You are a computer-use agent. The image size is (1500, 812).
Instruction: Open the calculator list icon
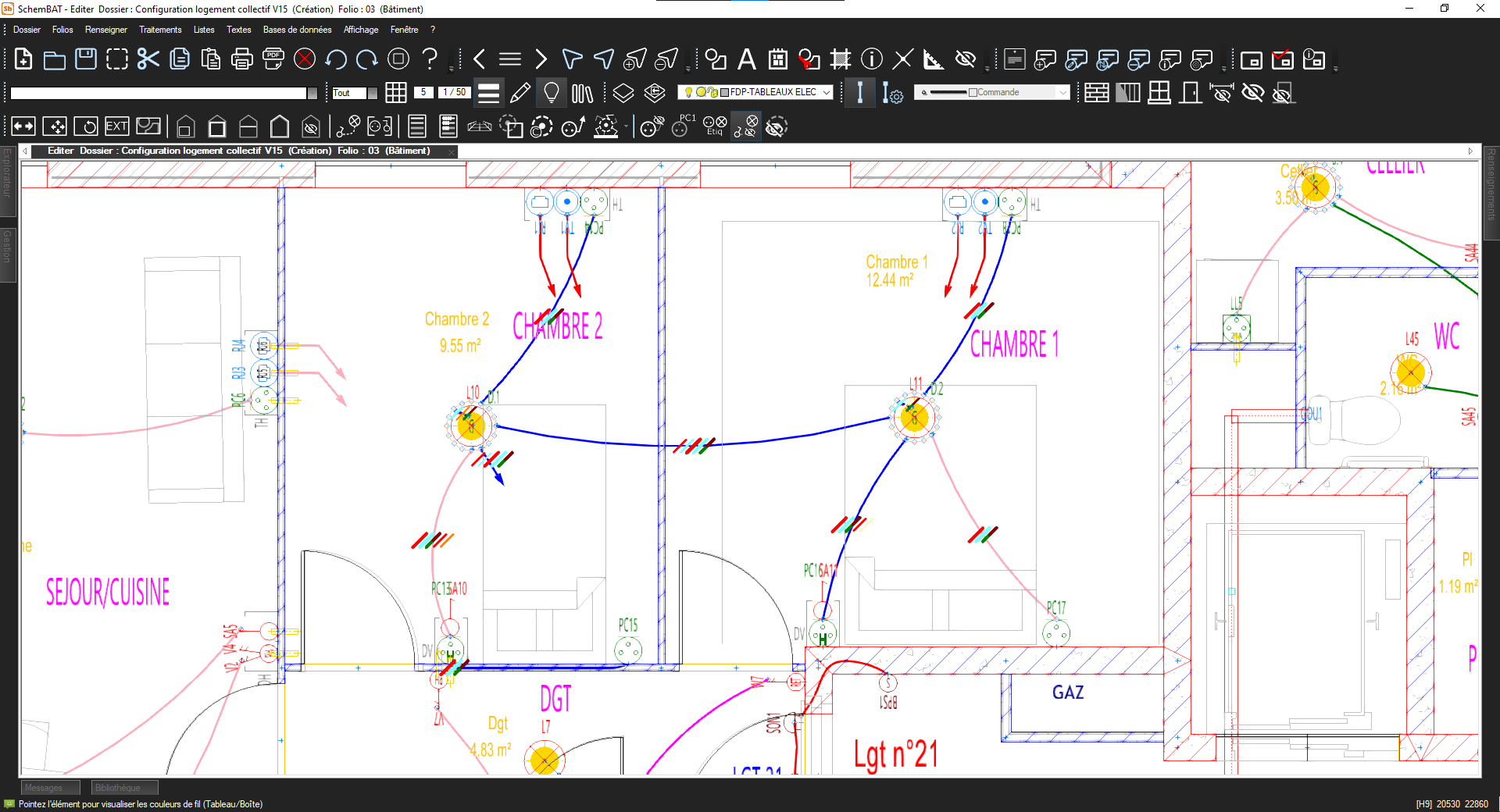coord(448,126)
